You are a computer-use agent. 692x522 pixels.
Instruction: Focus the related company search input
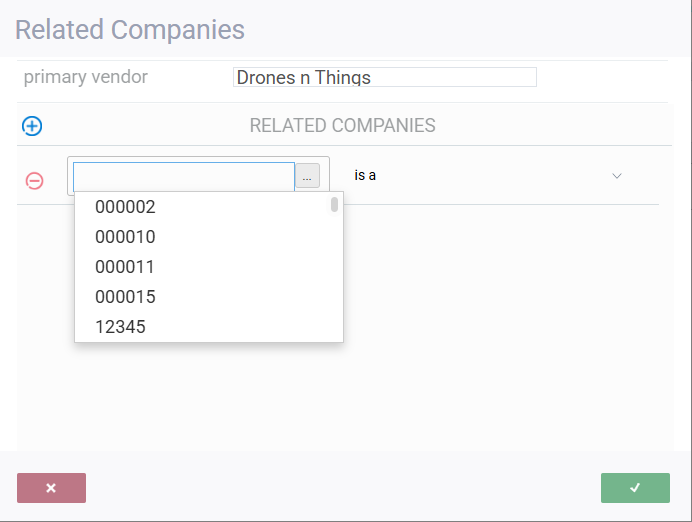[184, 176]
